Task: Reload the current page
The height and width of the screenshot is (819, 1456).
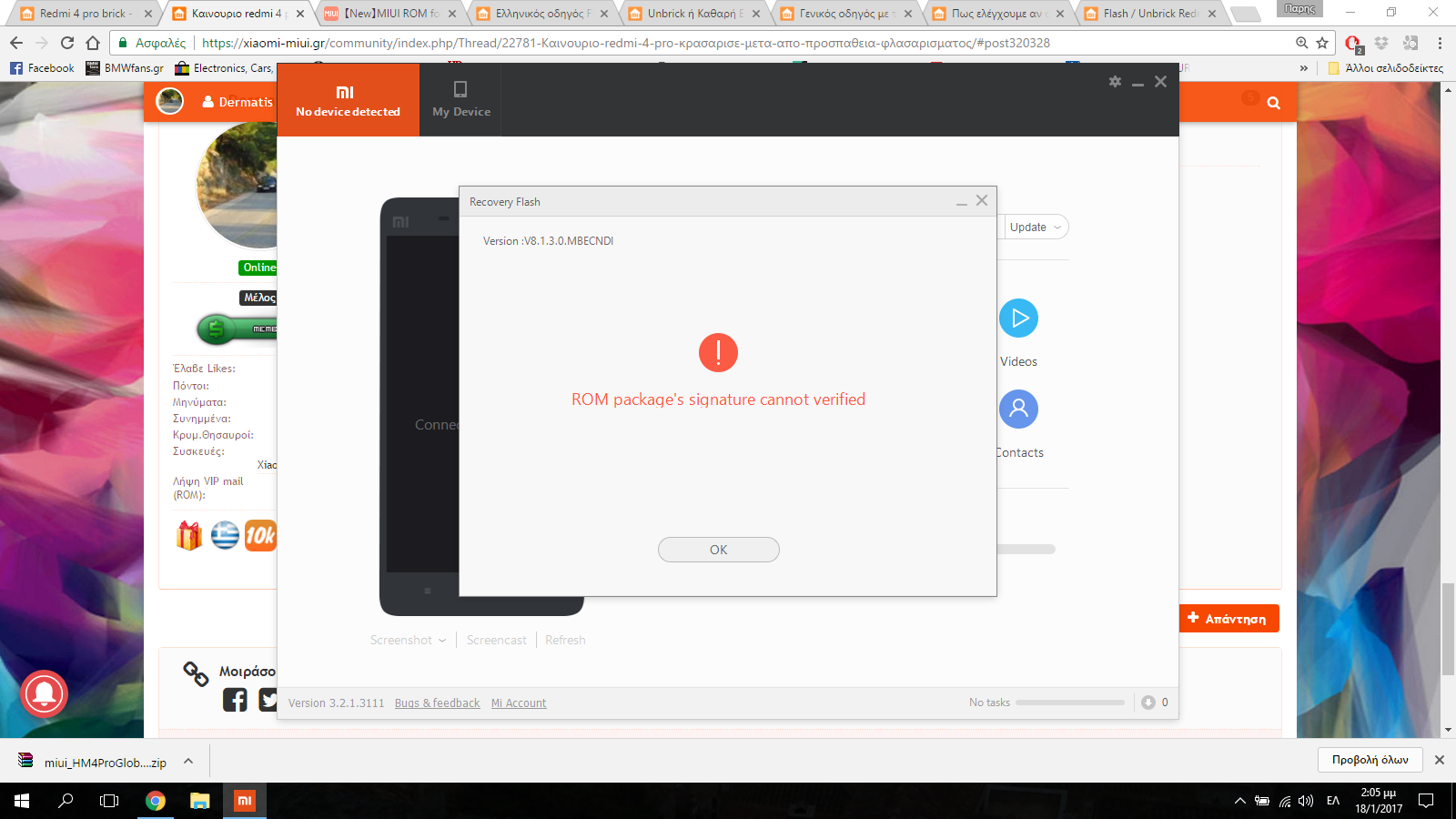Action: coord(67,43)
